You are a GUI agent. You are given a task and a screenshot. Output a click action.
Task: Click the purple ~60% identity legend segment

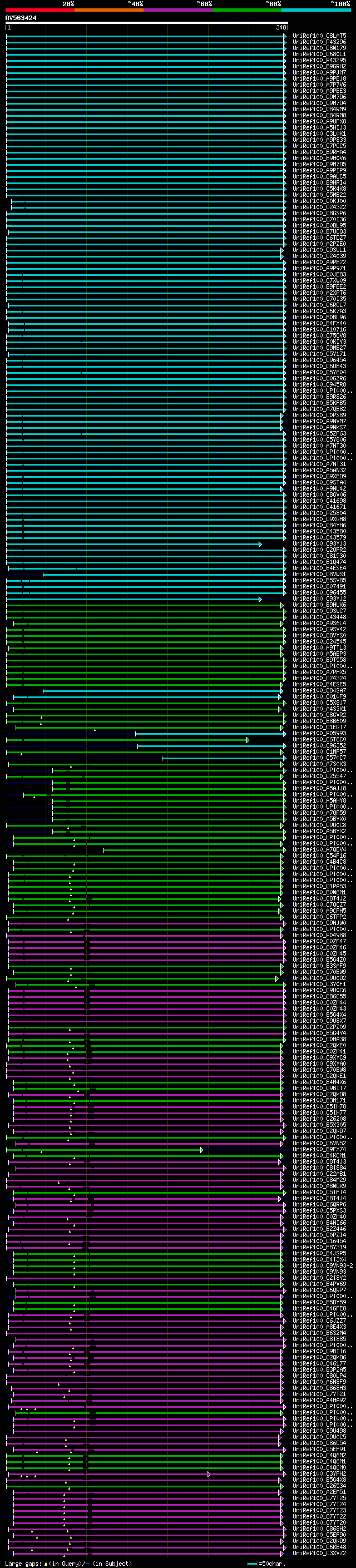point(179,10)
